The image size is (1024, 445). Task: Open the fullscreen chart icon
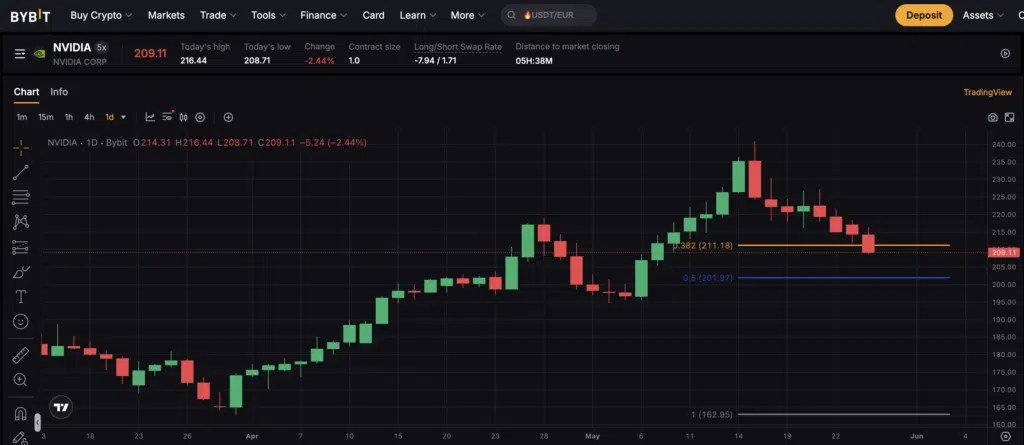click(1010, 118)
